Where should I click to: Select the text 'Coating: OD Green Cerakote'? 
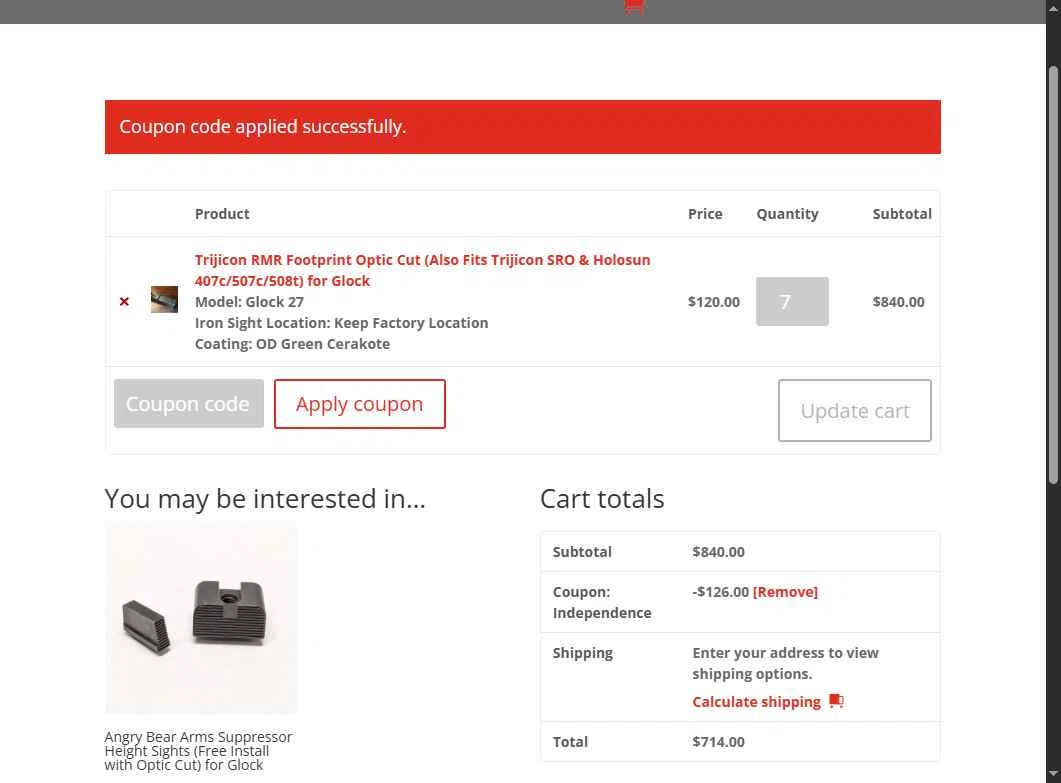click(292, 344)
